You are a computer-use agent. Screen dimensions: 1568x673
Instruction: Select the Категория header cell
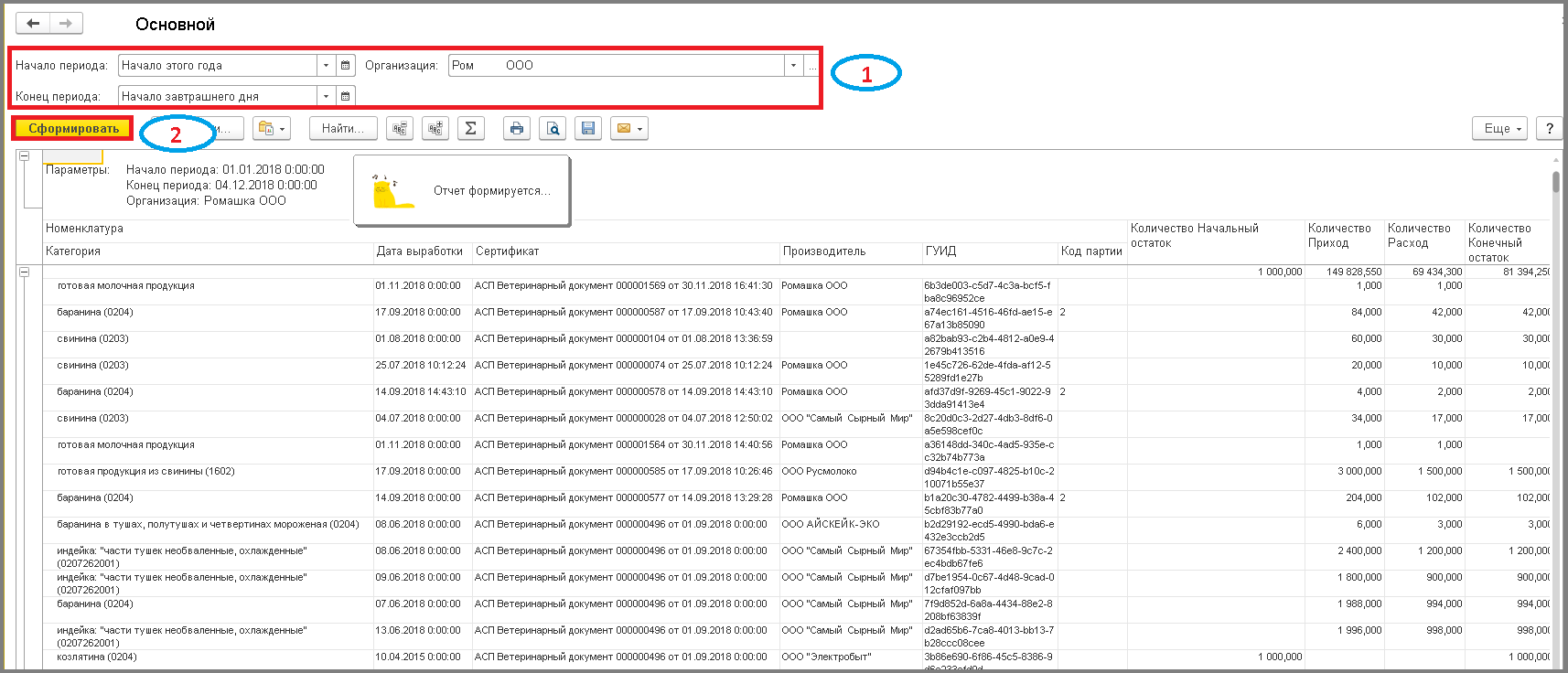click(209, 251)
